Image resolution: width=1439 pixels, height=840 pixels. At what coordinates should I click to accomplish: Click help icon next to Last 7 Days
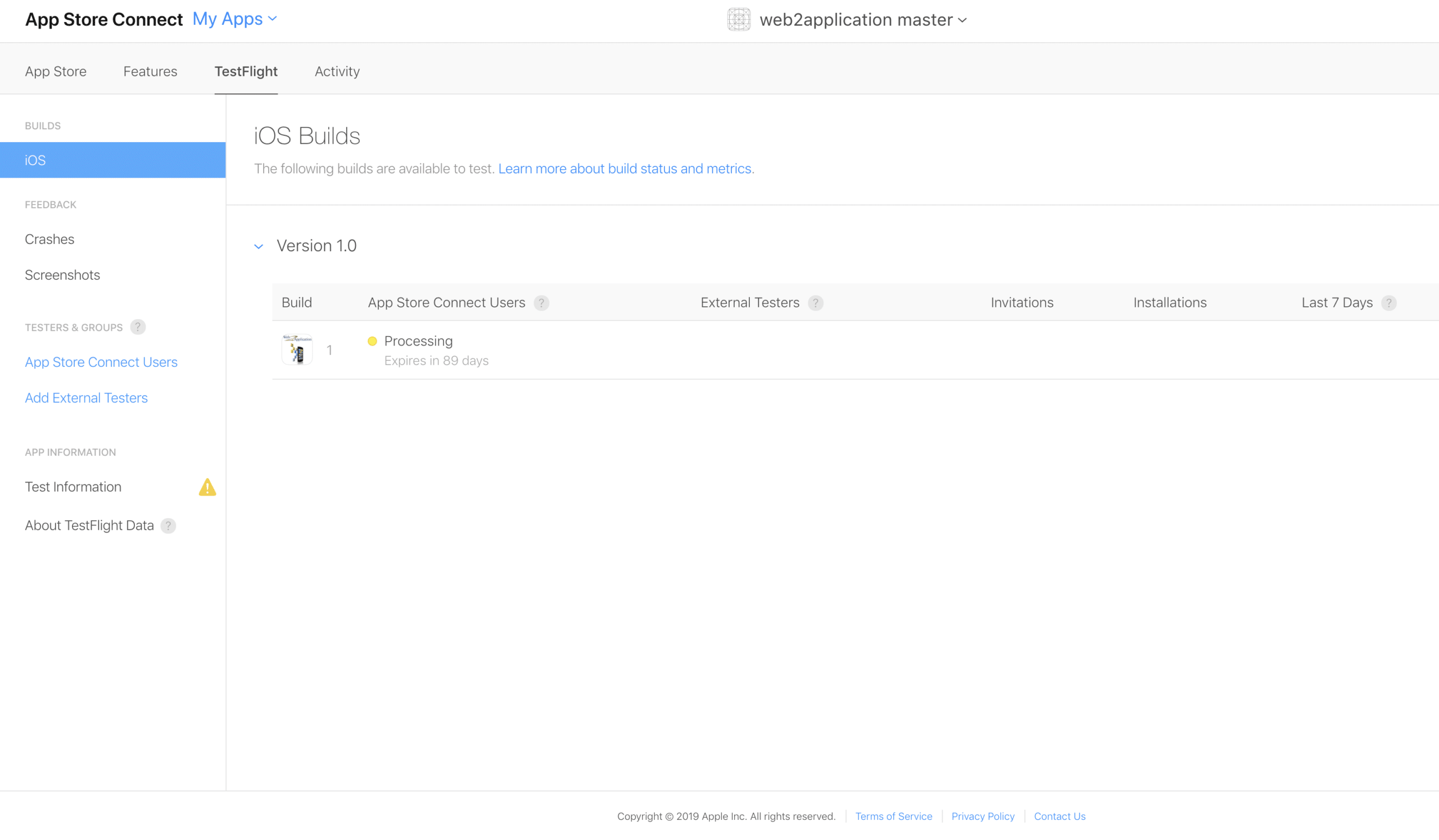click(x=1388, y=303)
